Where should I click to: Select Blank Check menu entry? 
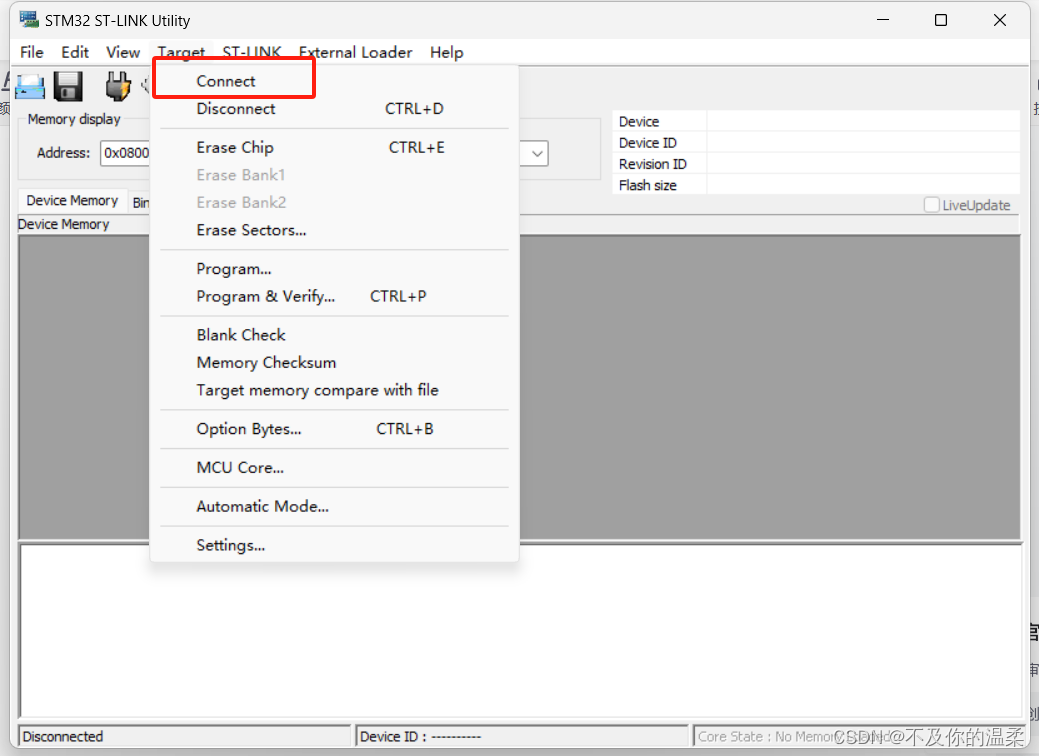point(335,335)
